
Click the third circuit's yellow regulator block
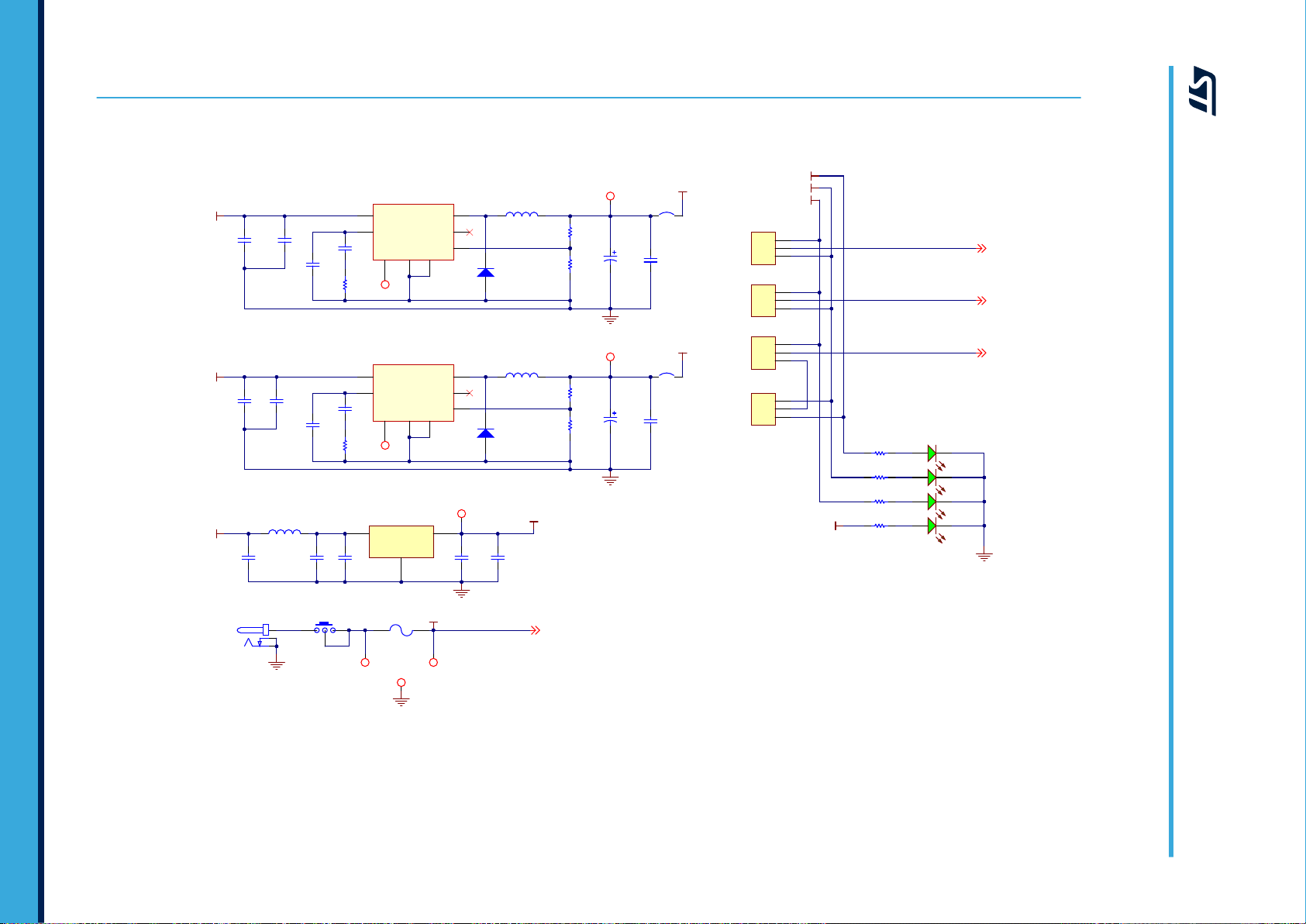click(401, 541)
